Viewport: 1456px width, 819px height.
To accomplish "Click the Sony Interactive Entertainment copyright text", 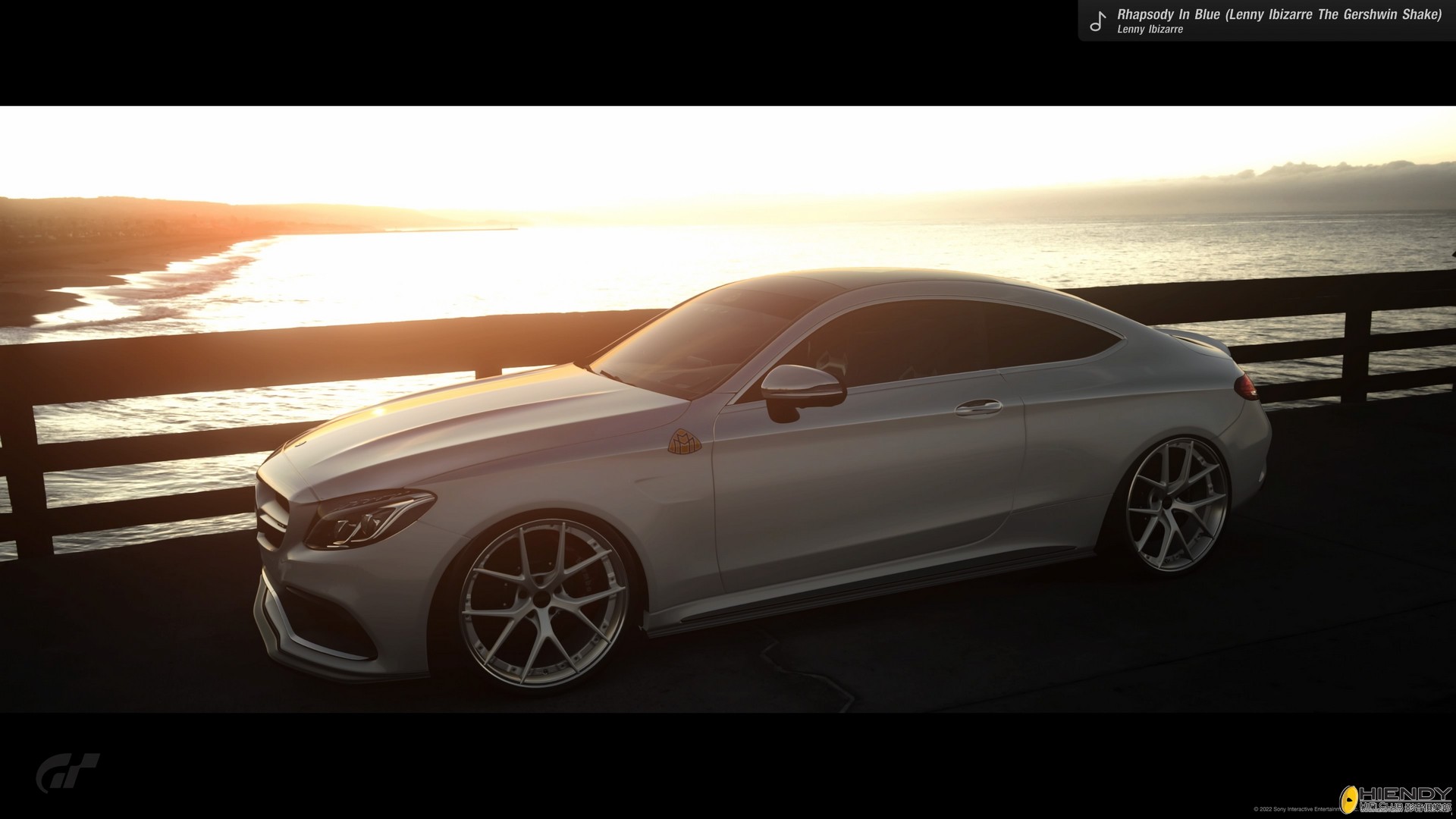I will (1298, 809).
